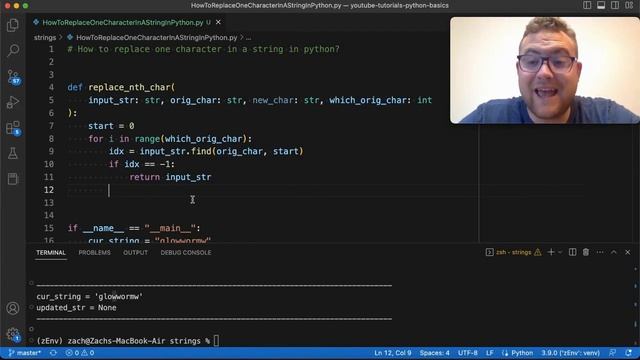Screen dimensions: 640x360
Task: Click line number 4 in gutter
Action: [51, 87]
